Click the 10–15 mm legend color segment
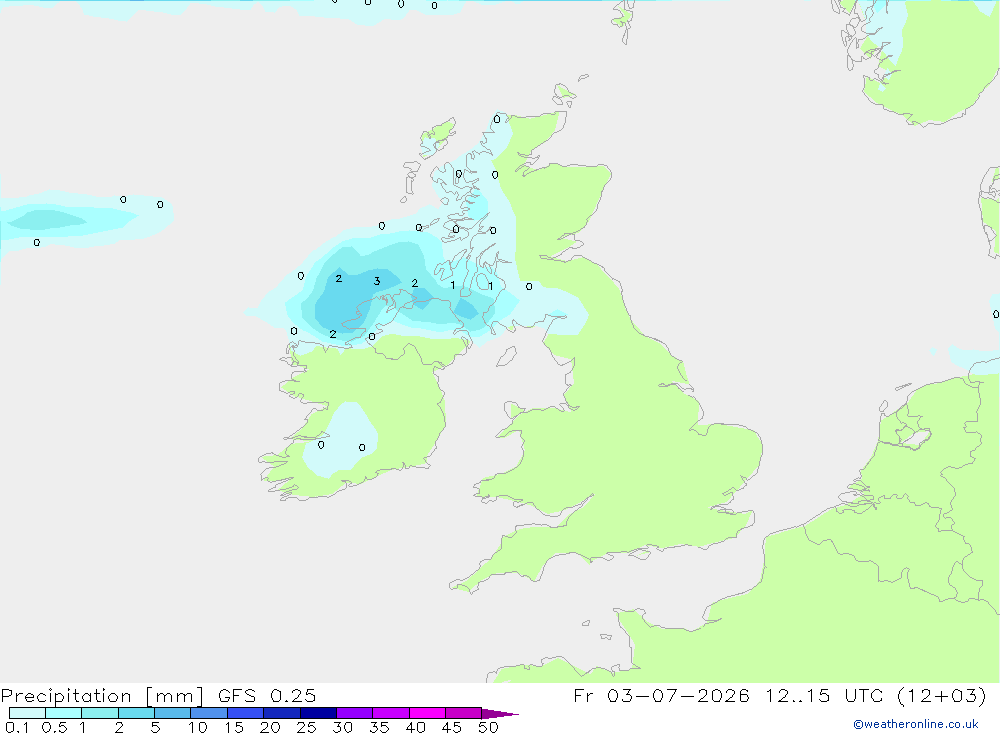Image resolution: width=1000 pixels, height=733 pixels. (x=209, y=713)
